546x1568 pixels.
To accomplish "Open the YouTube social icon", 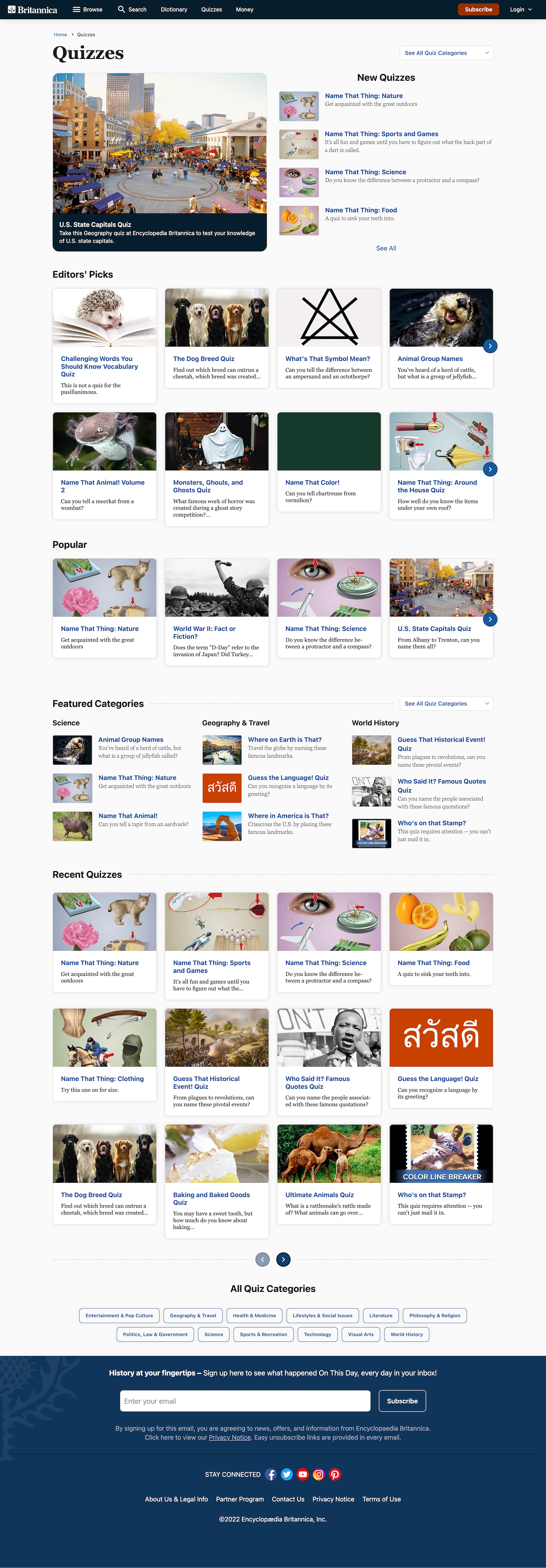I will point(303,1474).
